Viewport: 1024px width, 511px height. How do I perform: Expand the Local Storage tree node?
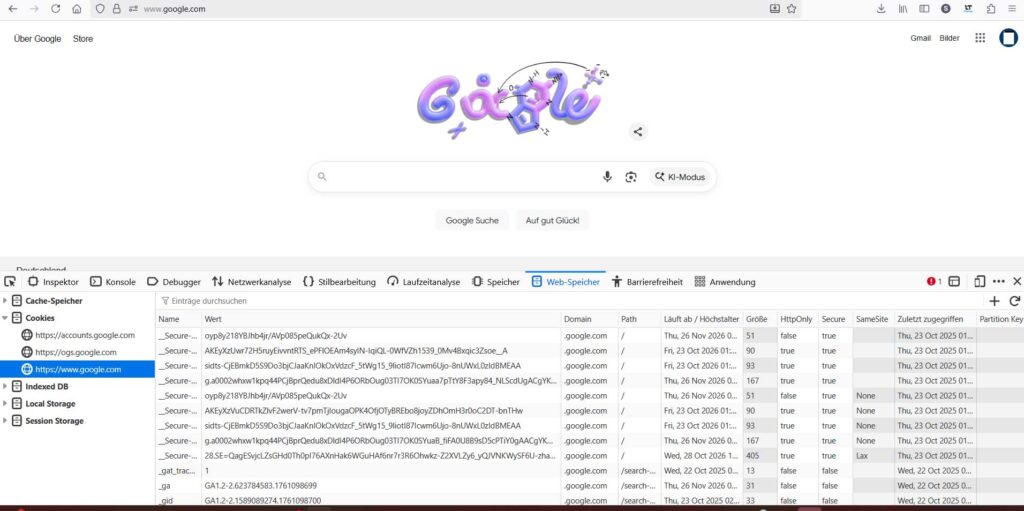pyautogui.click(x=5, y=404)
